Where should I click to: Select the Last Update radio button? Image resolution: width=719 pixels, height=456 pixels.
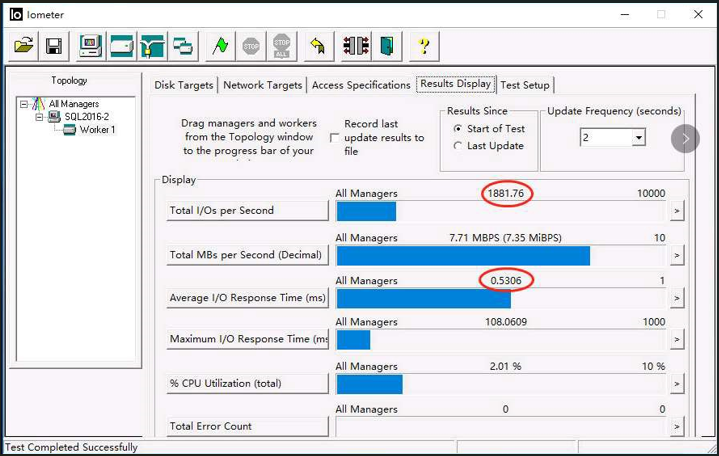coord(458,146)
